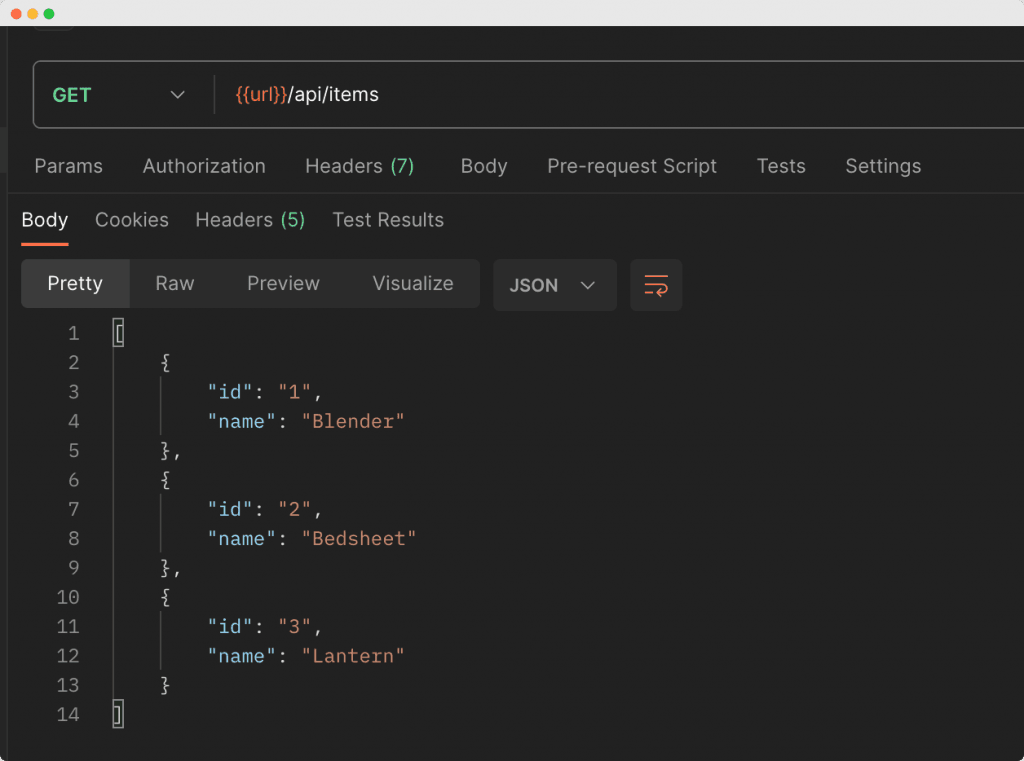Screen dimensions: 1024x761
Task: Toggle the word wrap icon button
Action: click(x=656, y=285)
